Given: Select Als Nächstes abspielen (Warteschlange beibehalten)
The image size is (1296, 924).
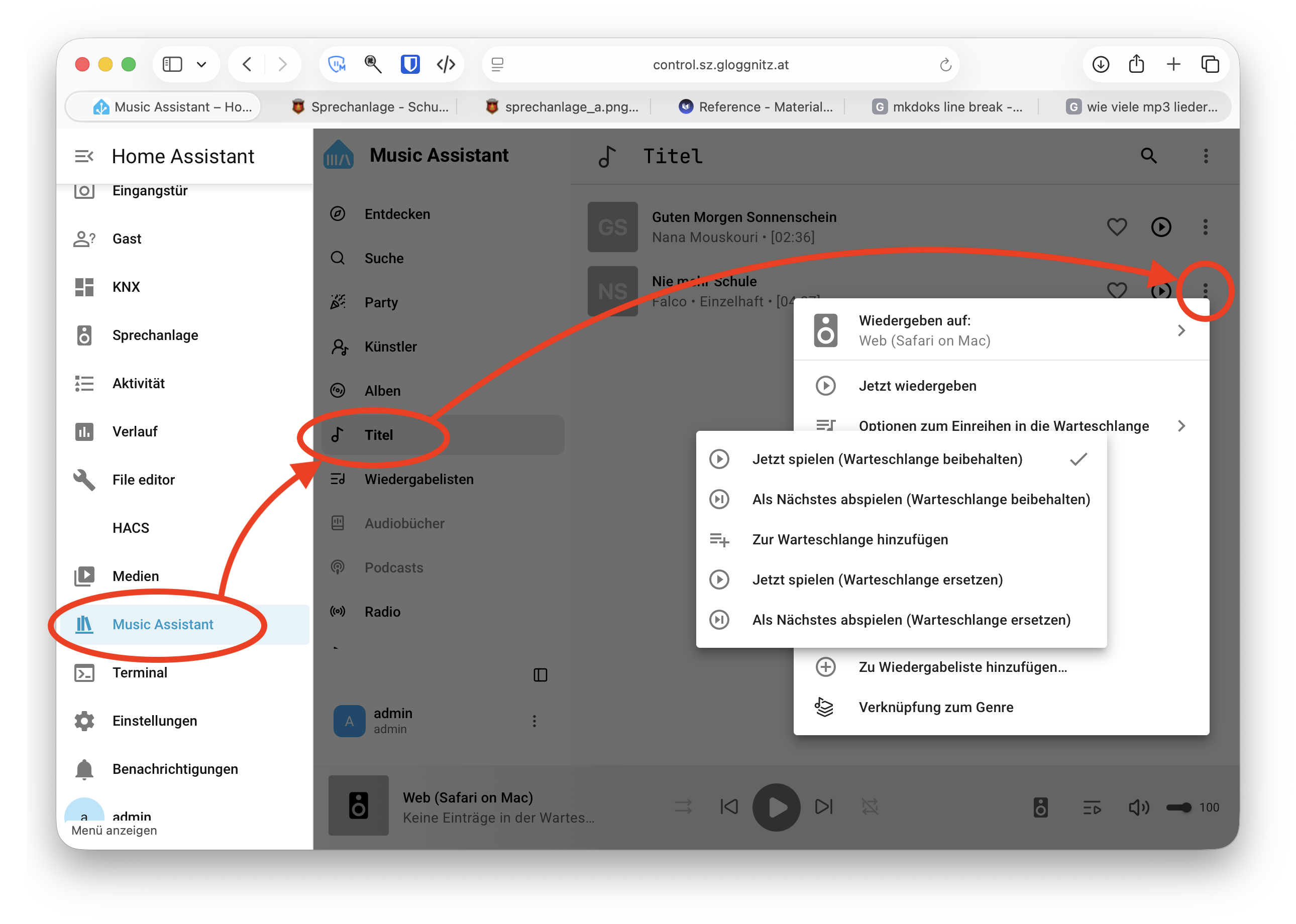Looking at the screenshot, I should 901,499.
